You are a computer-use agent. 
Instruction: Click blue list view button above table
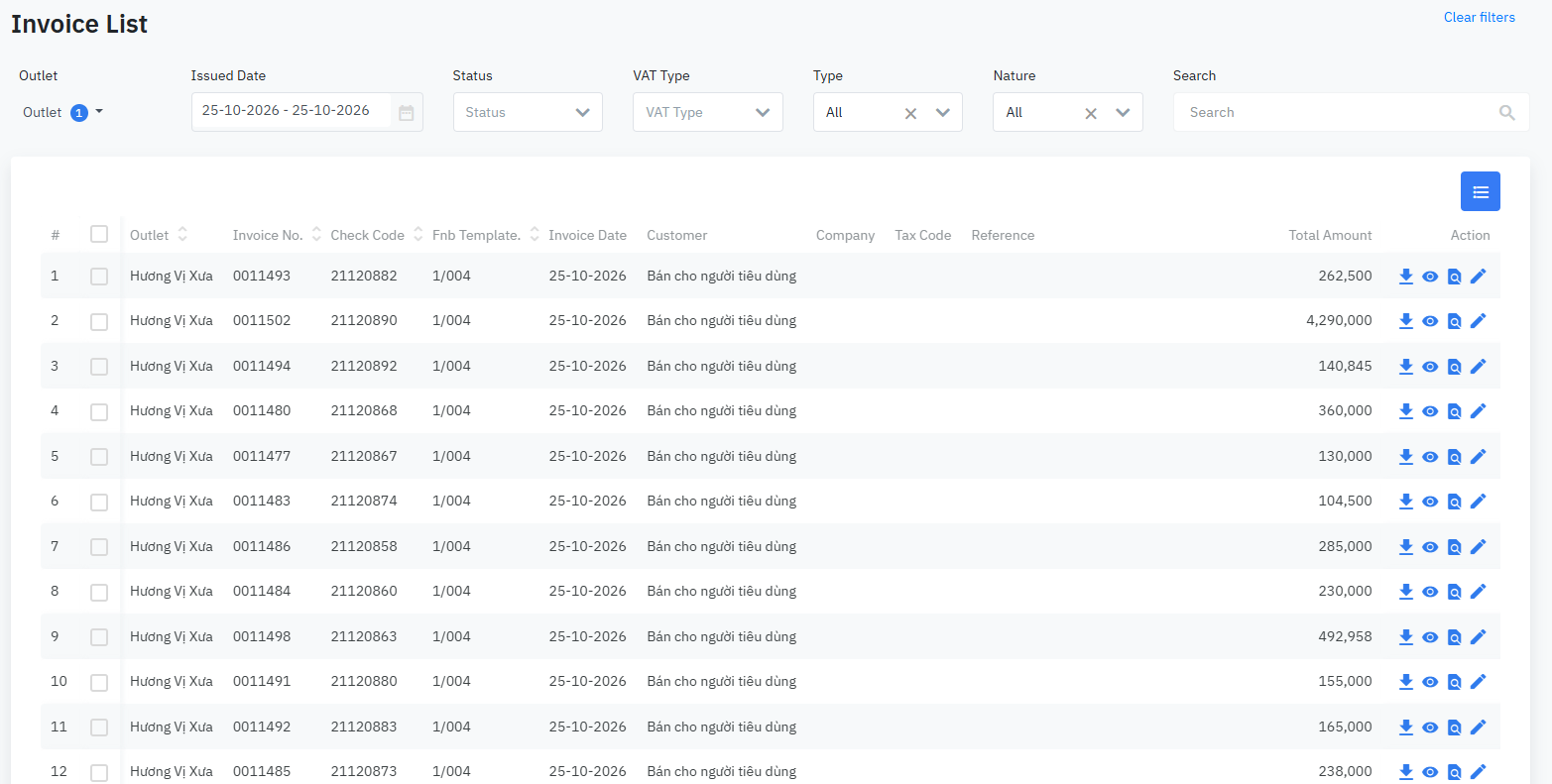point(1481,191)
